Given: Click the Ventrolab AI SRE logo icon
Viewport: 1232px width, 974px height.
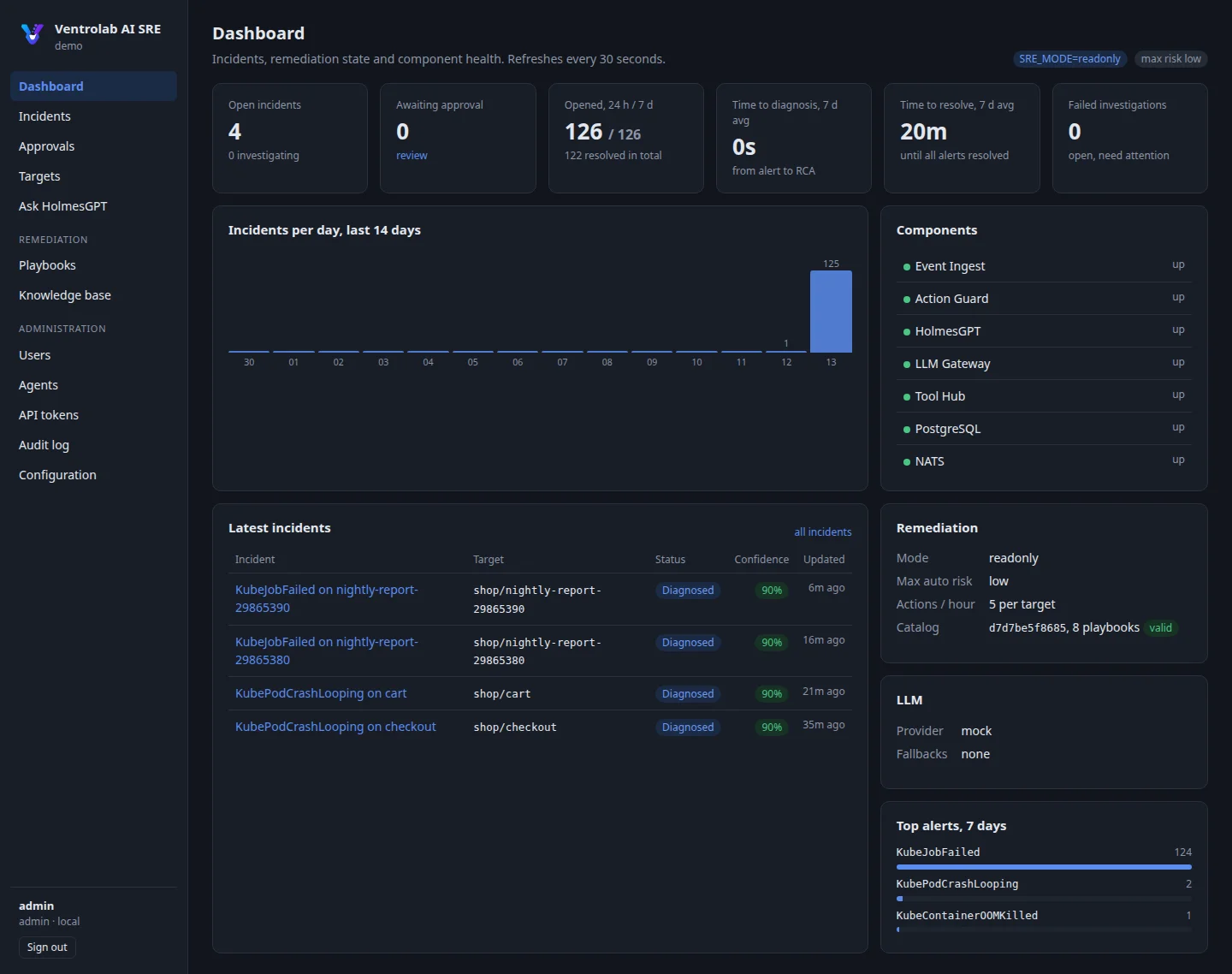Looking at the screenshot, I should 32,34.
